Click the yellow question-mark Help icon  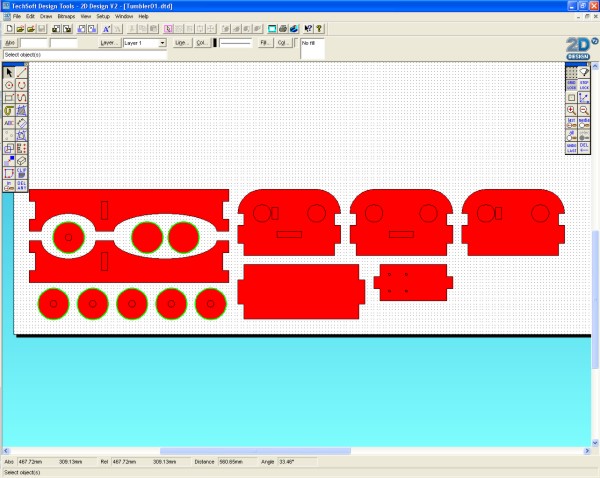pyautogui.click(x=319, y=29)
